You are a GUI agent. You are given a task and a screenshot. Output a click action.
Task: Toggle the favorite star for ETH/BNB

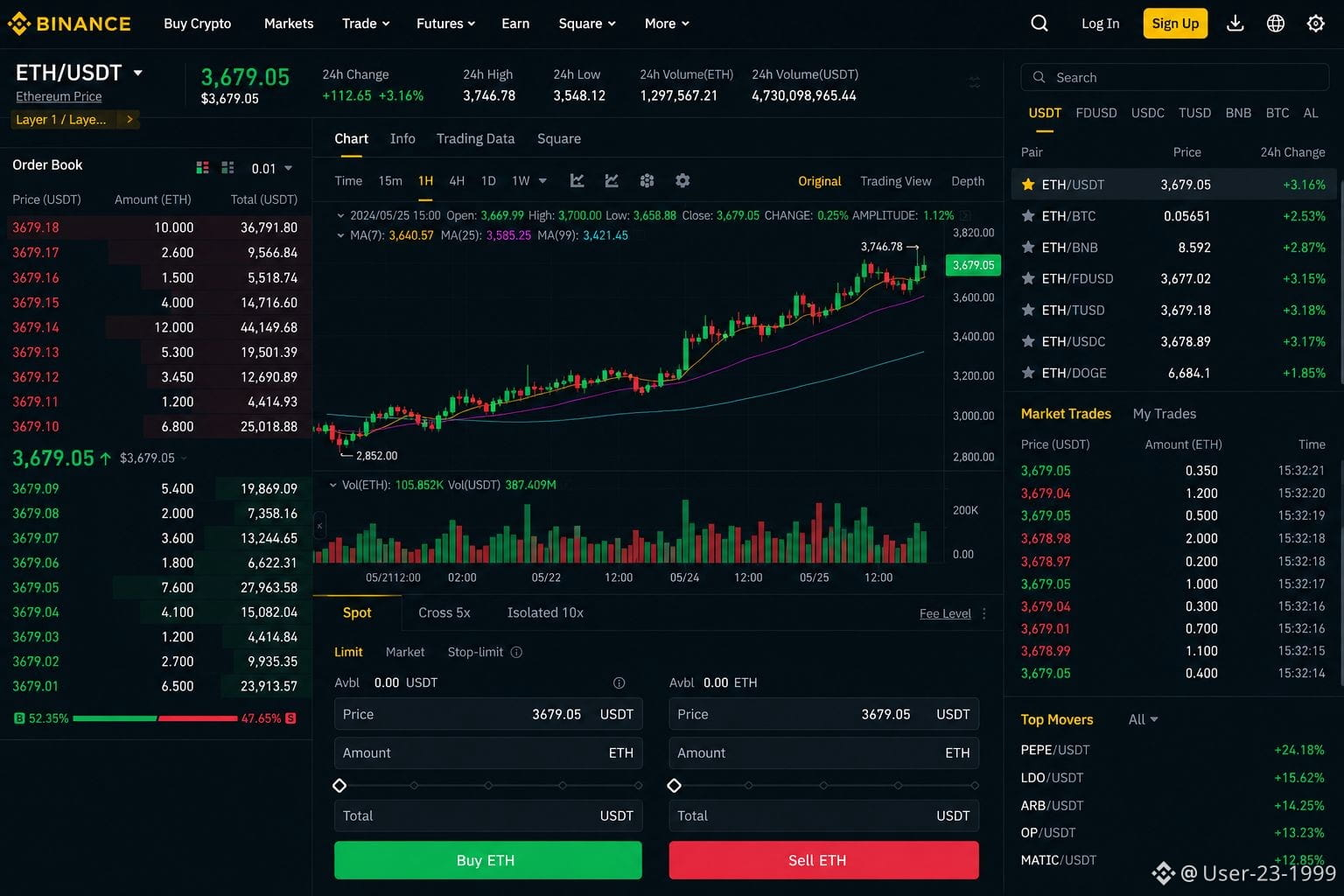[1028, 248]
